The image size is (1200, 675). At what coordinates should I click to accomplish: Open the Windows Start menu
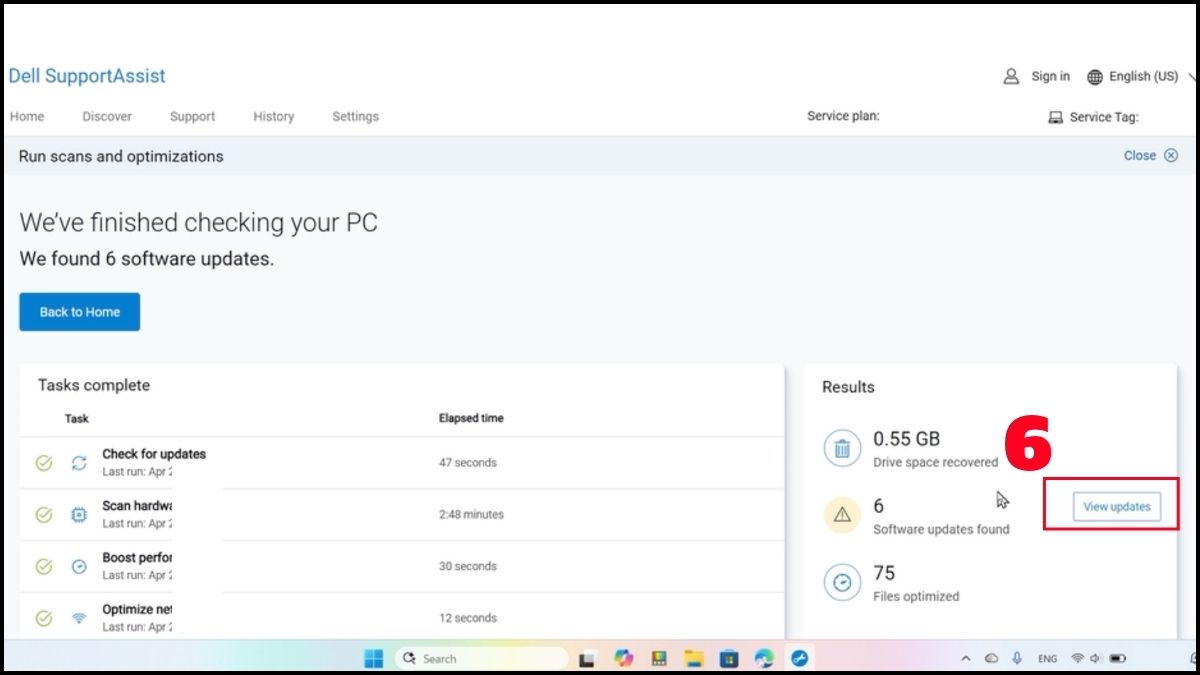click(373, 658)
